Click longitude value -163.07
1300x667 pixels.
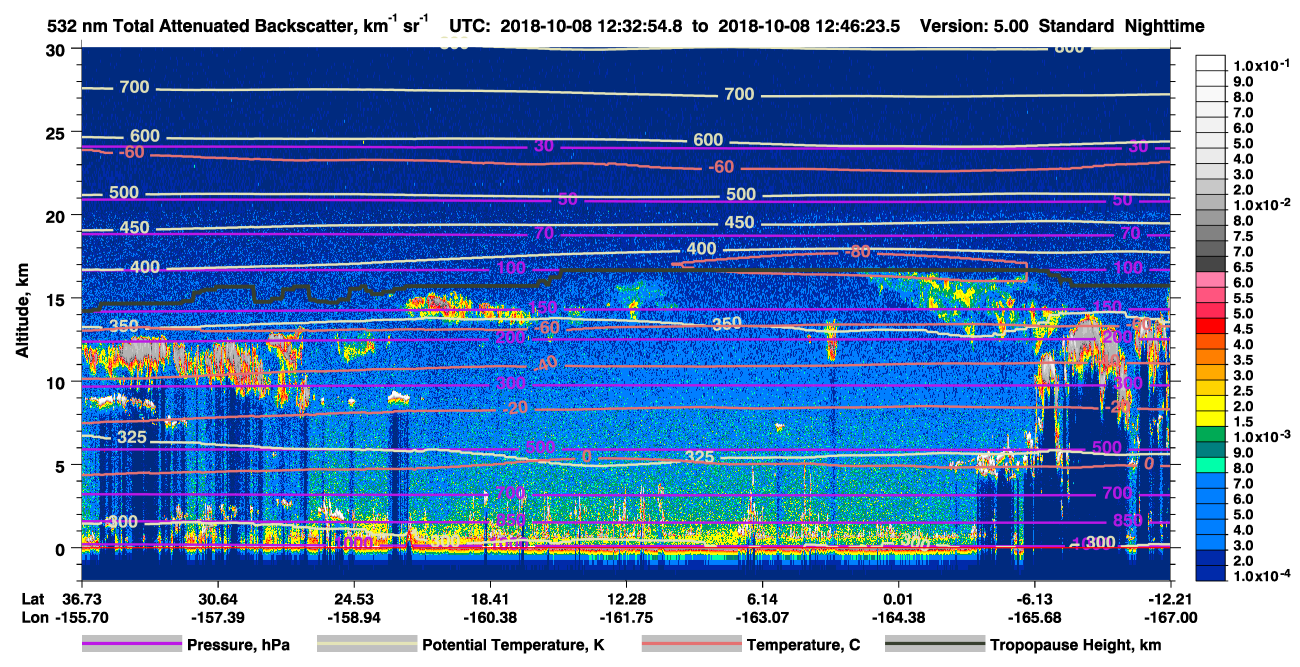(762, 616)
